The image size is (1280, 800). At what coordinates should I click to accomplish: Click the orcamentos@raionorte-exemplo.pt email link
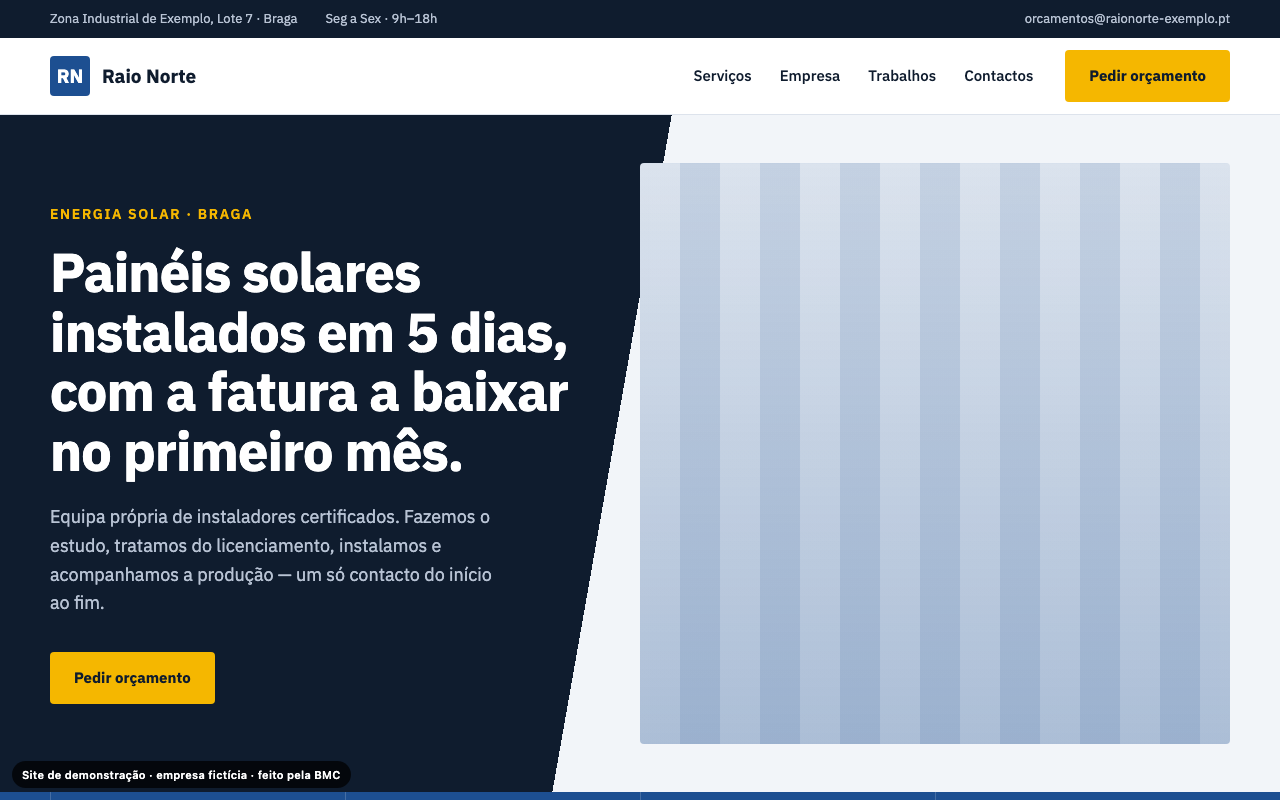pyautogui.click(x=1127, y=19)
